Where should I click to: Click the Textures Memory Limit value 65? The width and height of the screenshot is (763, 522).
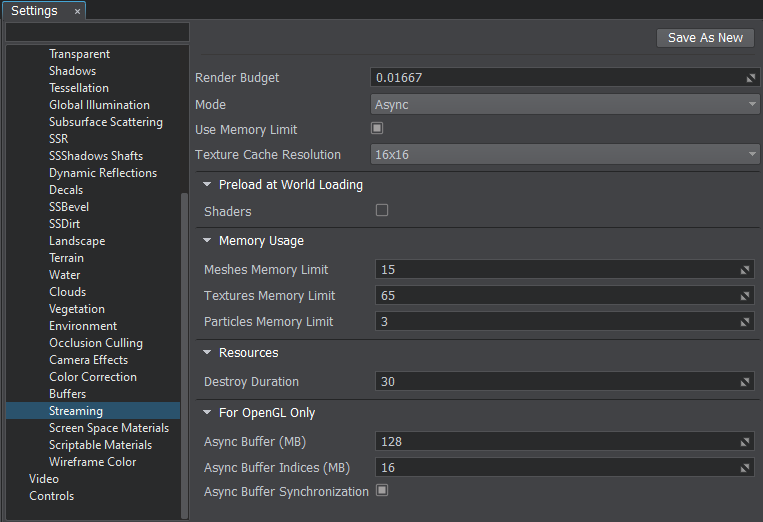[x=565, y=296]
